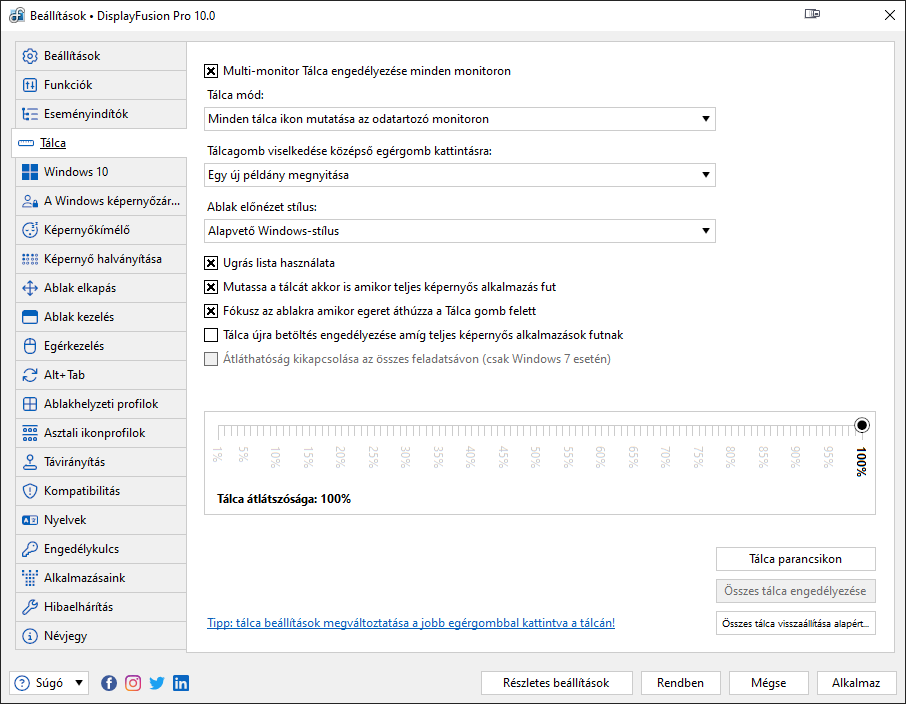Screen dimensions: 906x704
Task: Open the középső egérgomb viselkedés dropdown
Action: [460, 175]
